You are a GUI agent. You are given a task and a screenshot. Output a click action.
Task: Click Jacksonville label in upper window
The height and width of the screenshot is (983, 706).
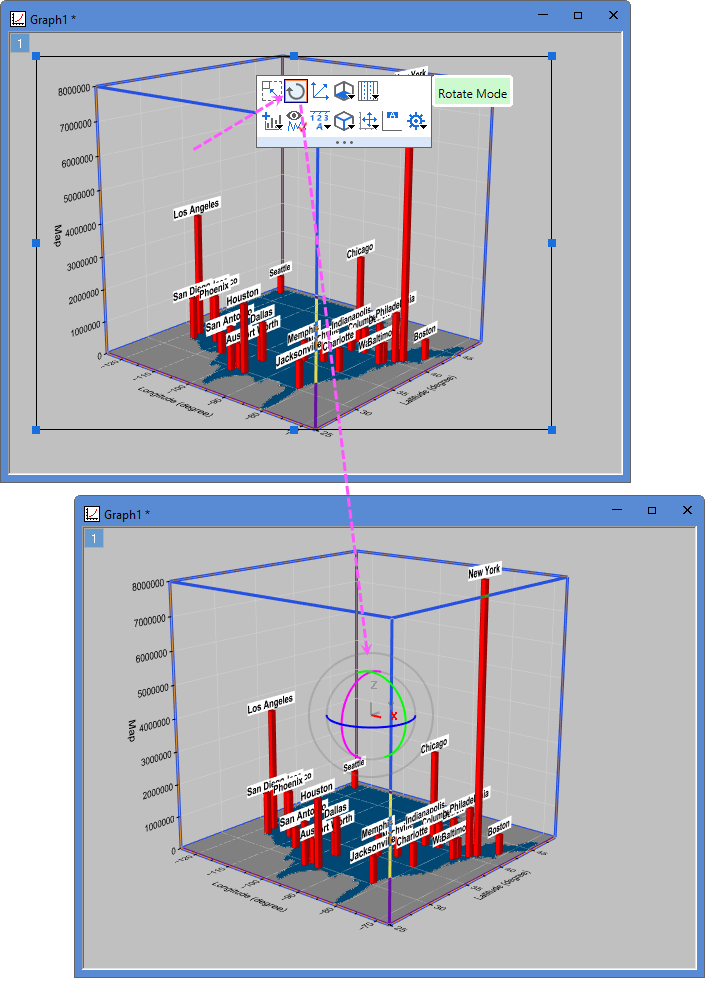297,356
